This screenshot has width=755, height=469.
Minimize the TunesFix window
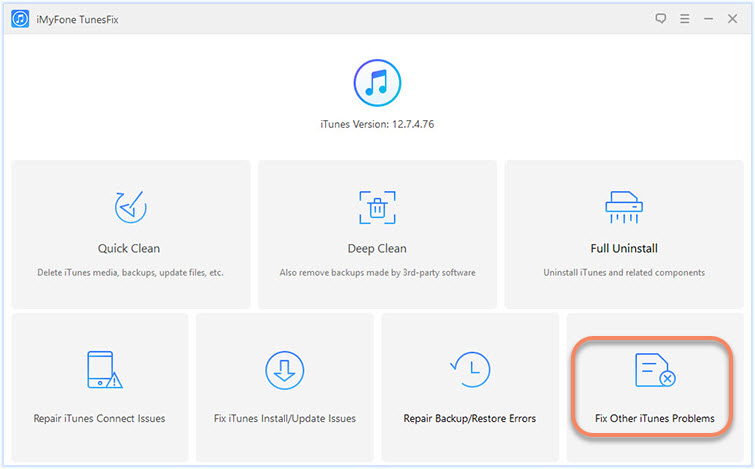(709, 18)
